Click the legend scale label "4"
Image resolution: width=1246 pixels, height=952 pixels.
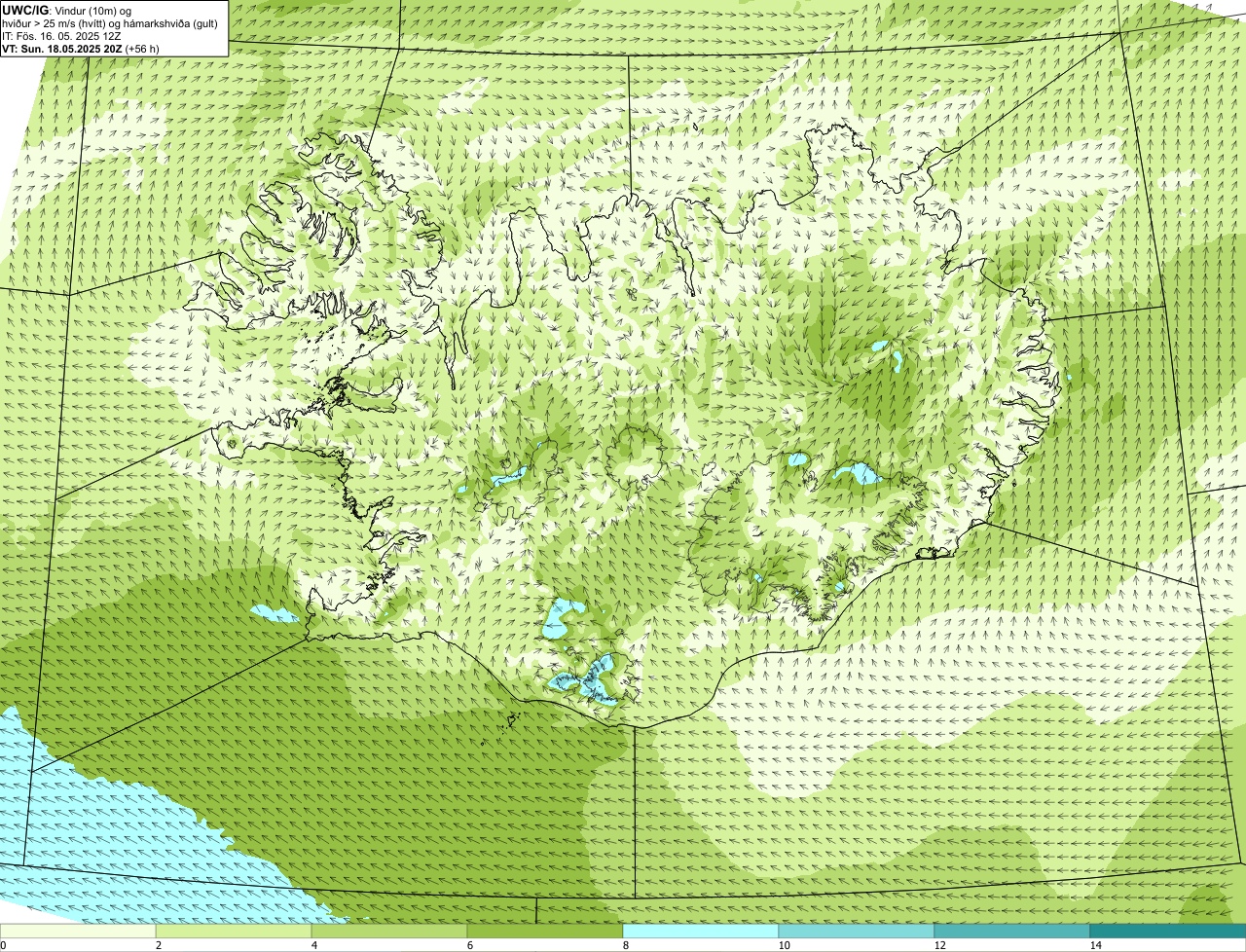point(313,945)
